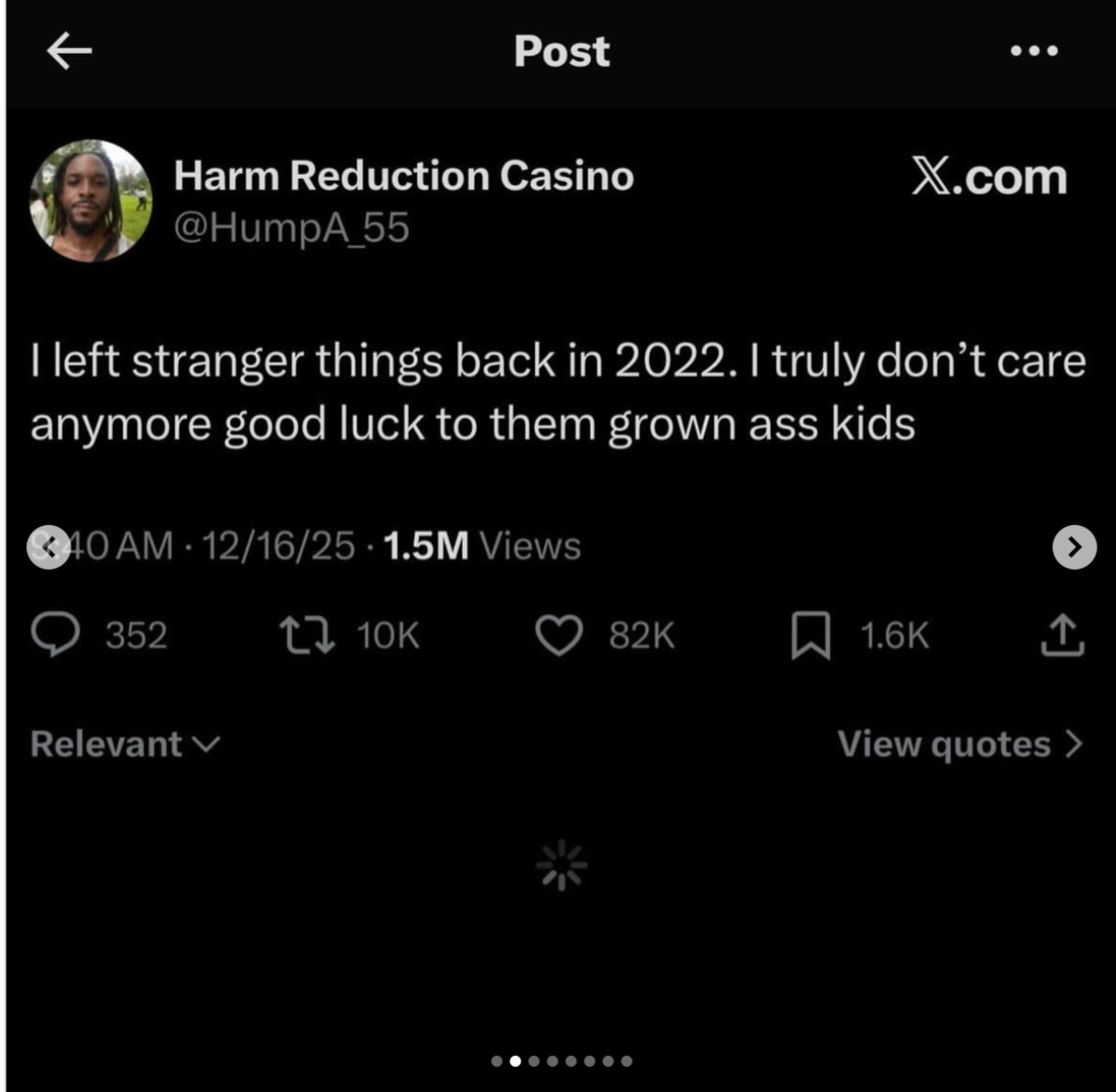View the 1.5M Views analytics
The image size is (1116, 1092).
481,546
